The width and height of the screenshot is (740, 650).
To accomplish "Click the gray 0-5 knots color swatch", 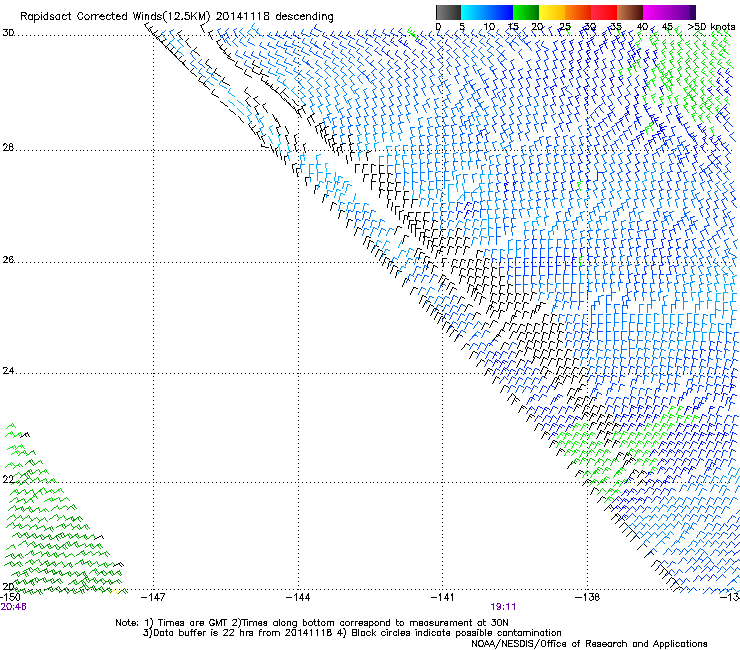I will pos(448,12).
